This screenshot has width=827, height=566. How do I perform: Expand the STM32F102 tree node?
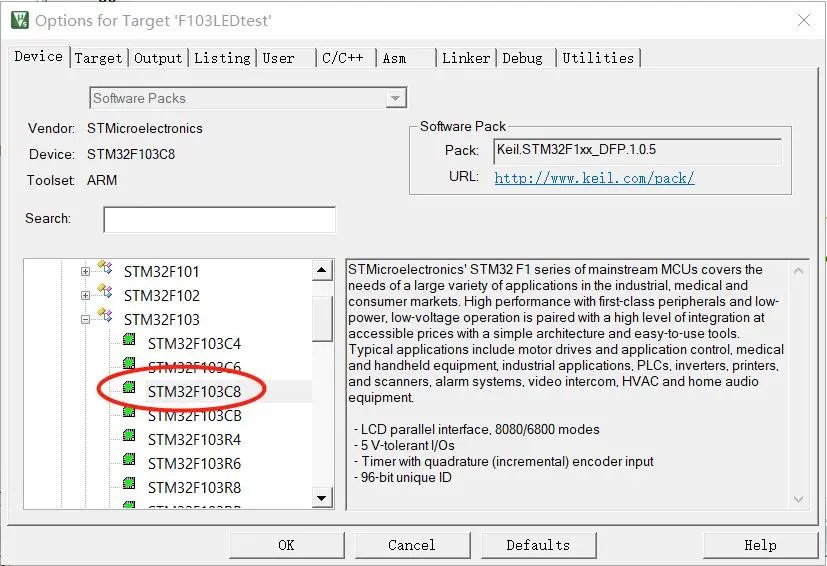pos(85,295)
